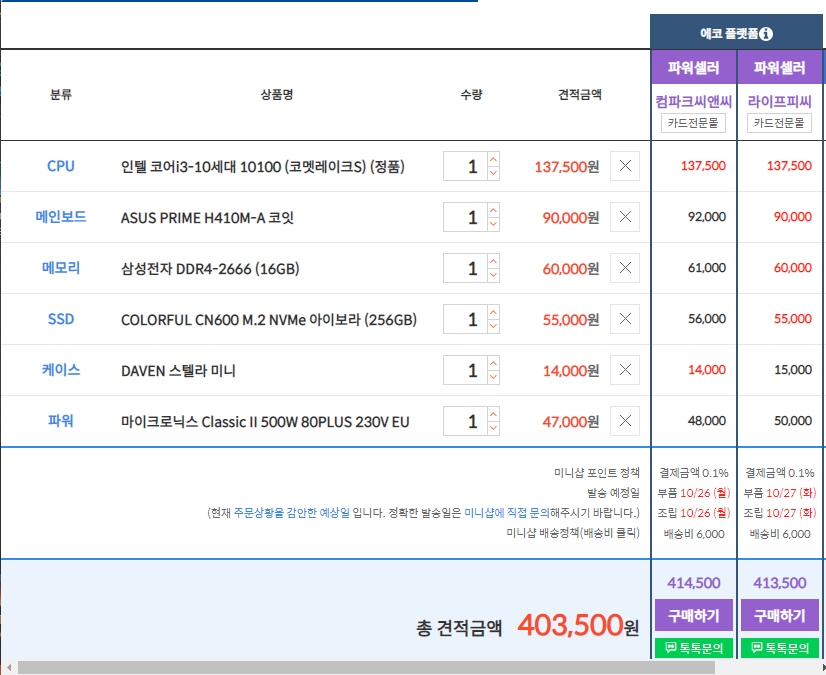Viewport: 826px width, 675px height.
Task: Increase the 파워 quantity
Action: tap(493, 414)
